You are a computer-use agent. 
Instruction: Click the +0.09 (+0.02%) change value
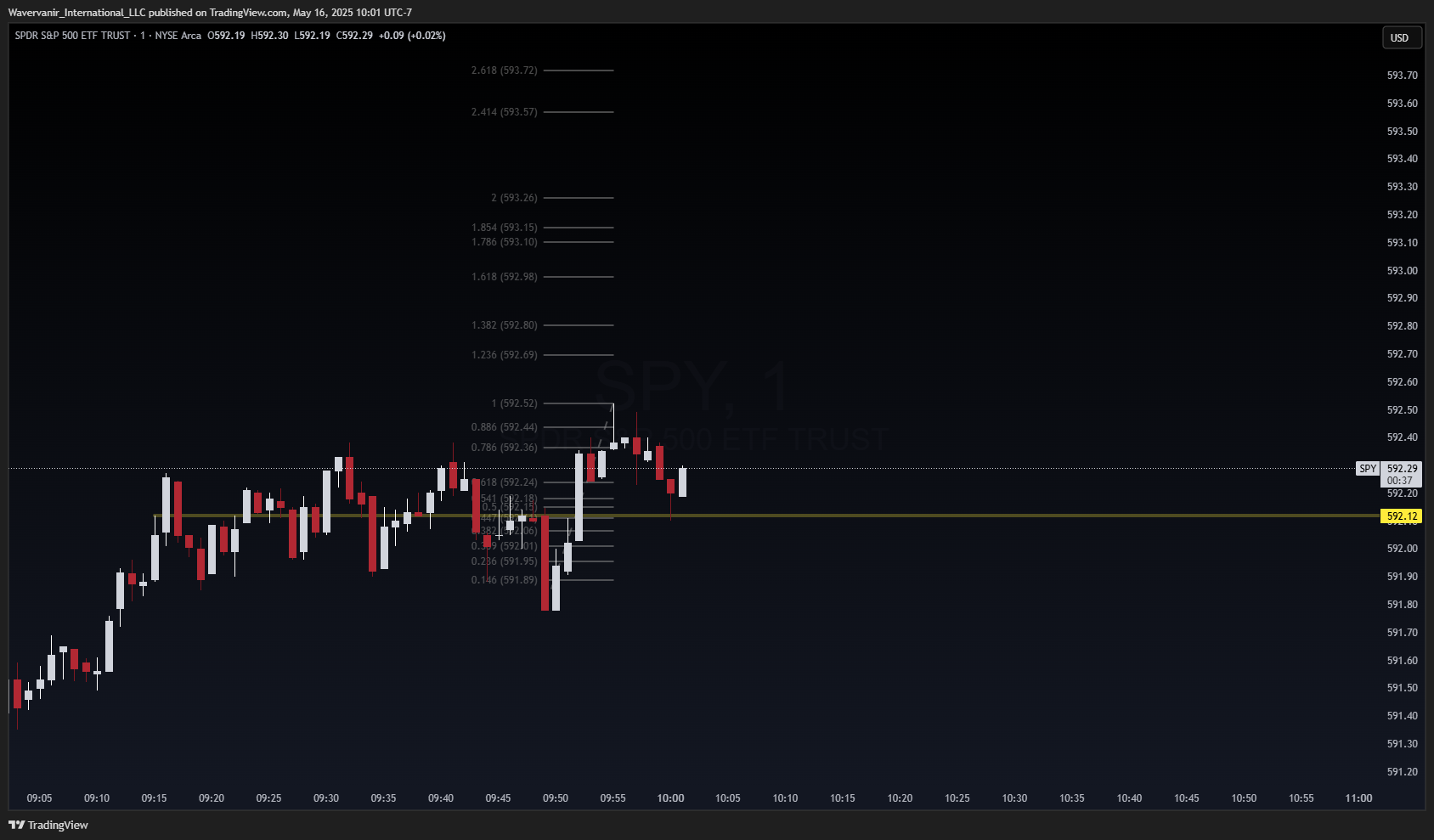coord(412,36)
